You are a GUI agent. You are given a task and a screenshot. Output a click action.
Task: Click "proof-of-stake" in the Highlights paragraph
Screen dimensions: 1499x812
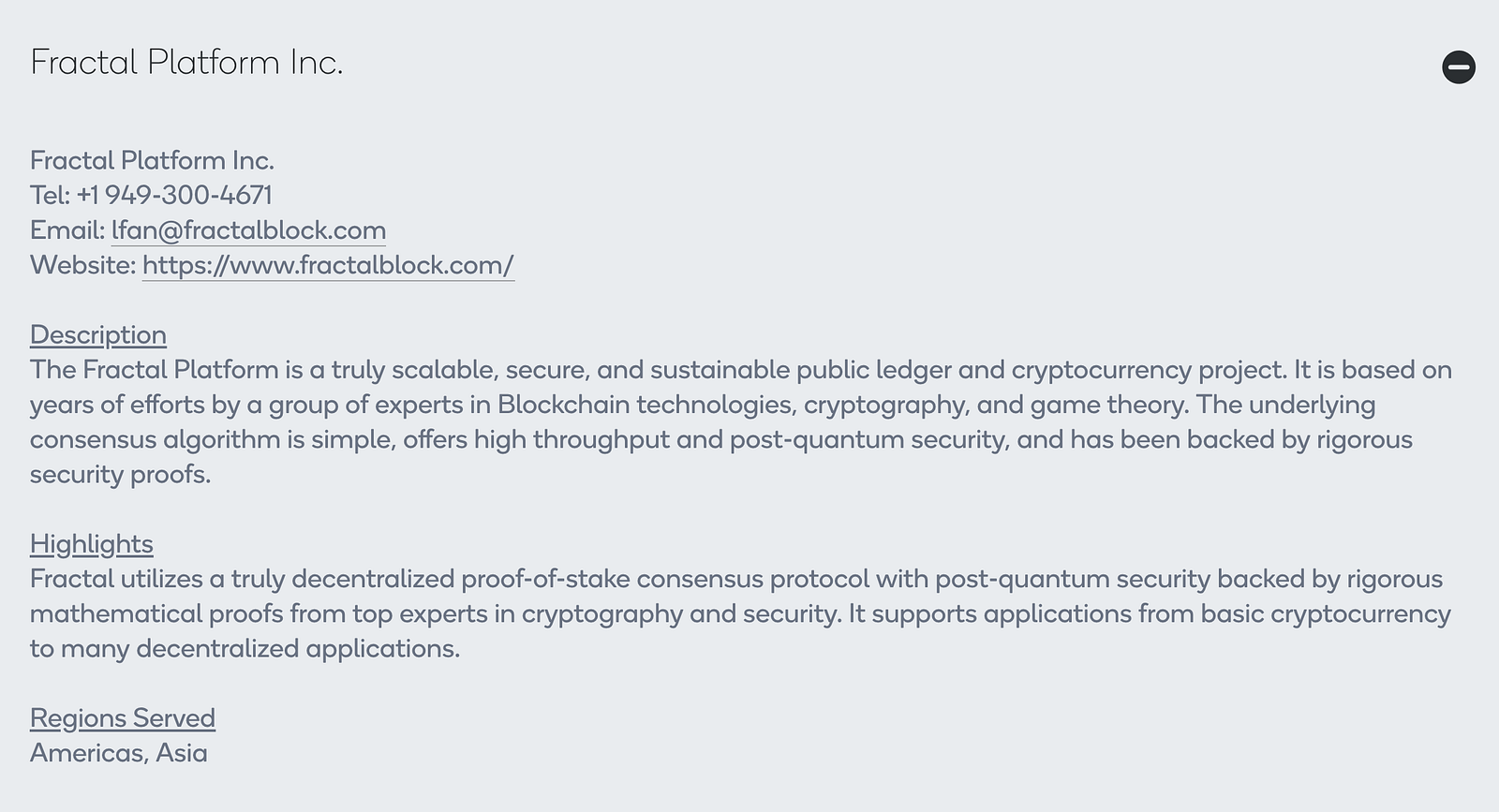coord(545,579)
